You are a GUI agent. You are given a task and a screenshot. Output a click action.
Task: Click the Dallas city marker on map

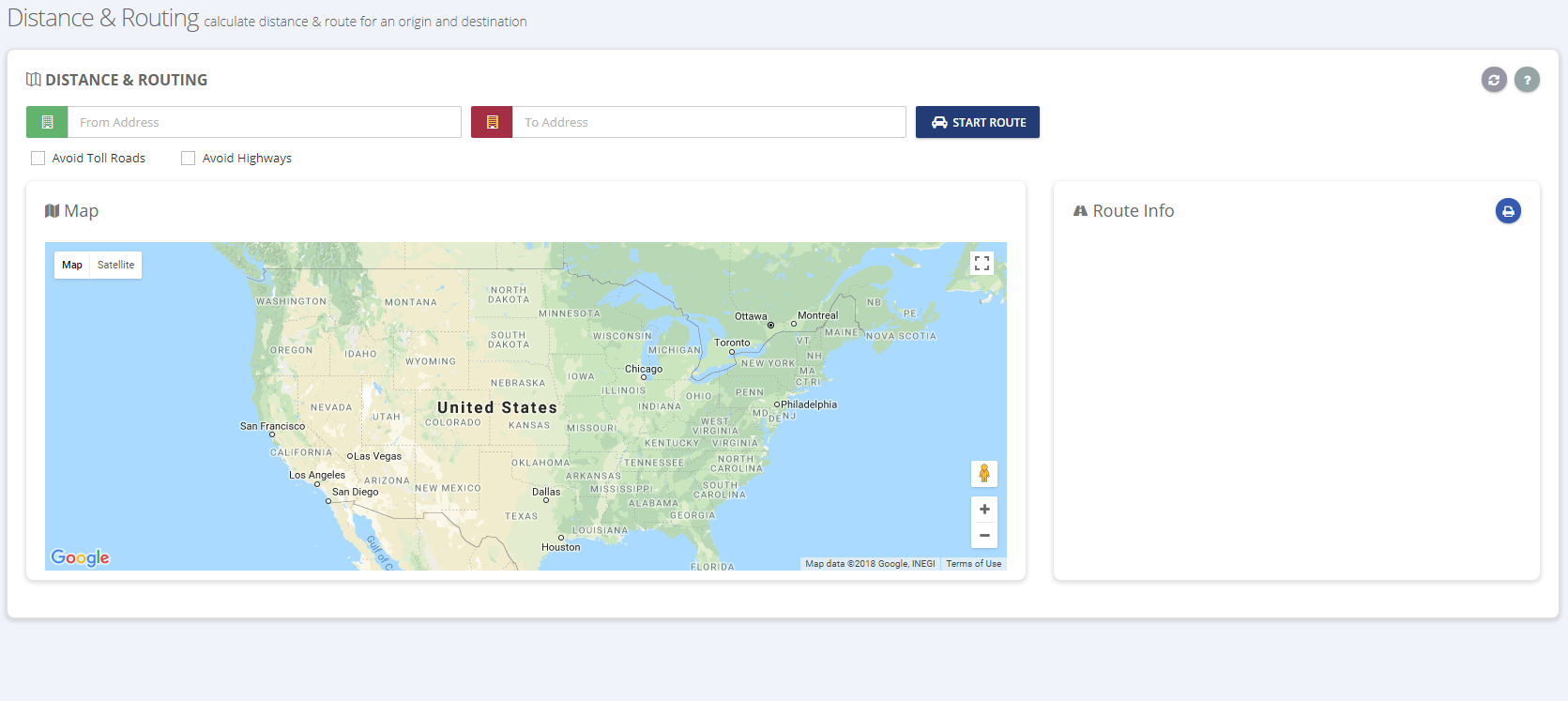546,500
